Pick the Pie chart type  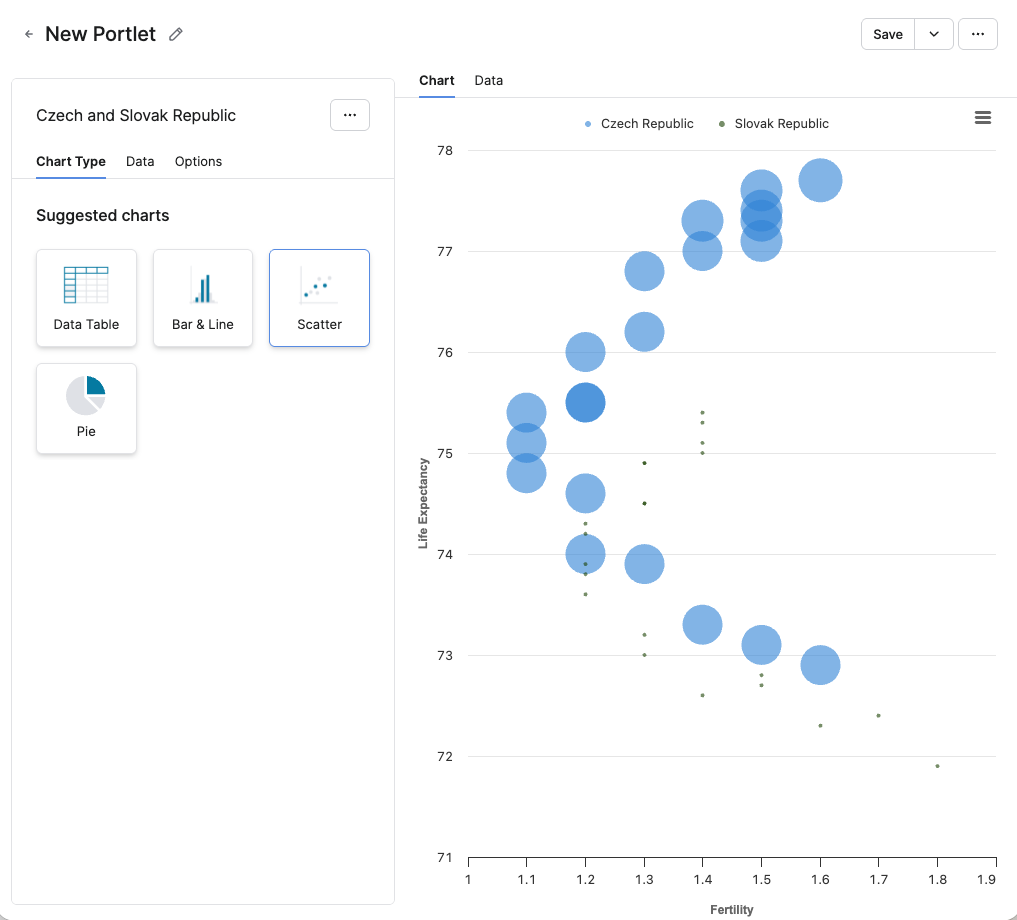86,408
